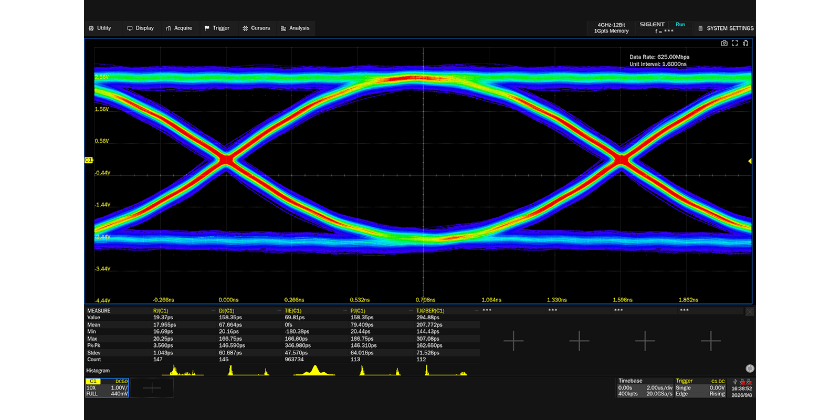Remove the Dj(C1) measurement column
Image resolution: width=840 pixels, height=420 pixels.
point(279,310)
